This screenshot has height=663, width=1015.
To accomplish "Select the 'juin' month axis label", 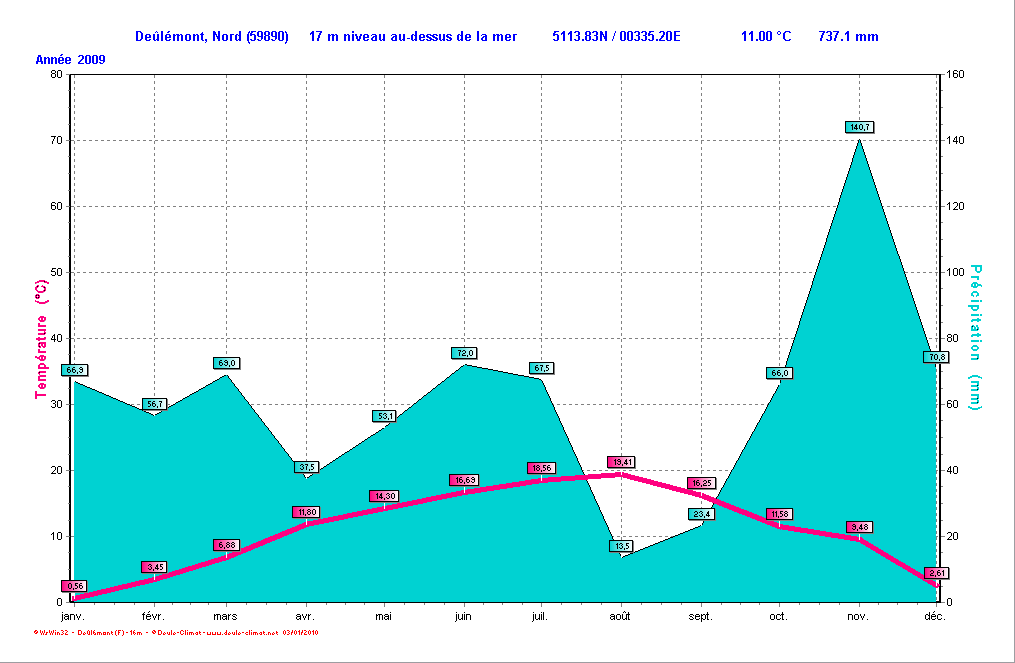I will click(x=463, y=617).
